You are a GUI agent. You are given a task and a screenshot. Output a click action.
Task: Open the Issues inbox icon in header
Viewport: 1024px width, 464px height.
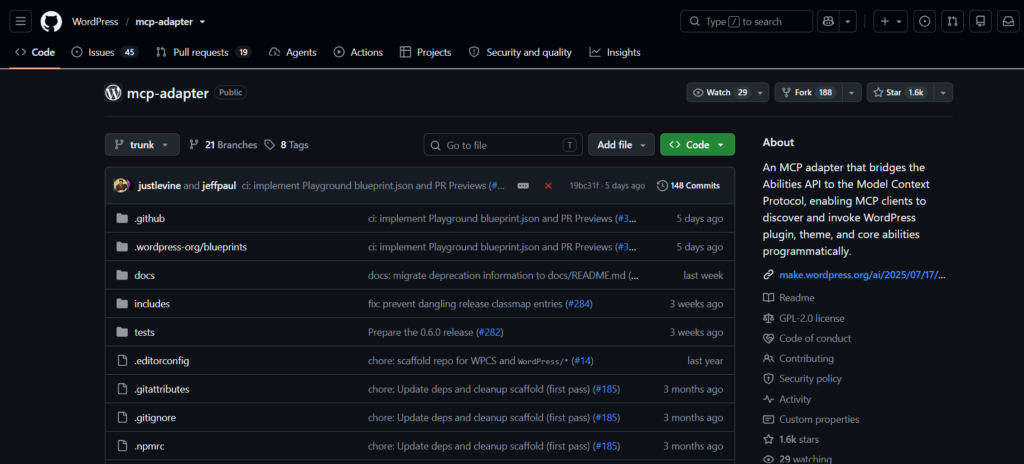[x=924, y=22]
